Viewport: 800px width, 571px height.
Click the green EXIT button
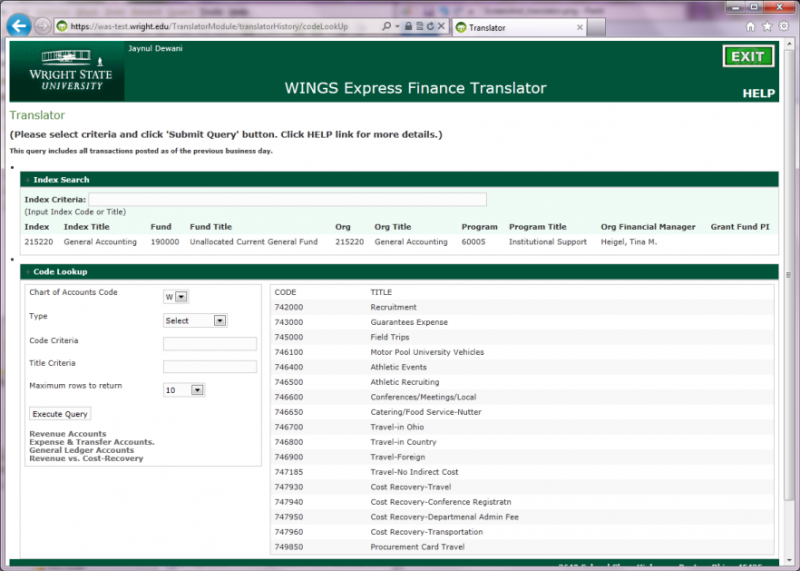pos(747,57)
